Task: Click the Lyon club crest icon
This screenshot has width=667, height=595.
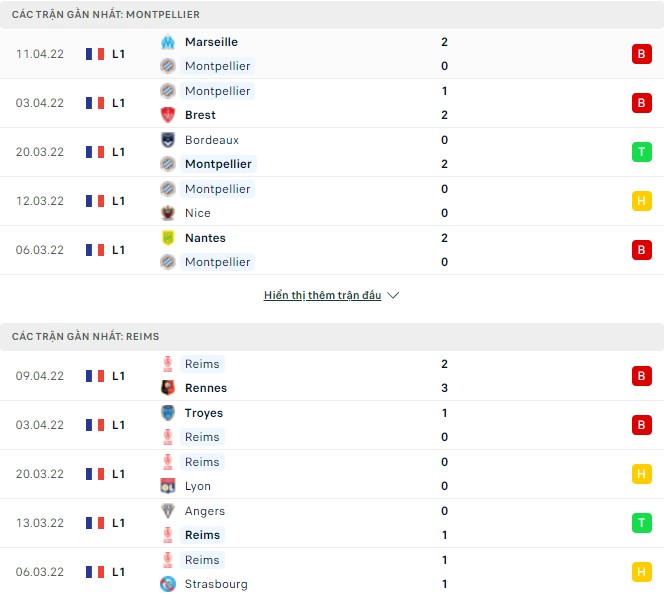Action: pyautogui.click(x=168, y=486)
